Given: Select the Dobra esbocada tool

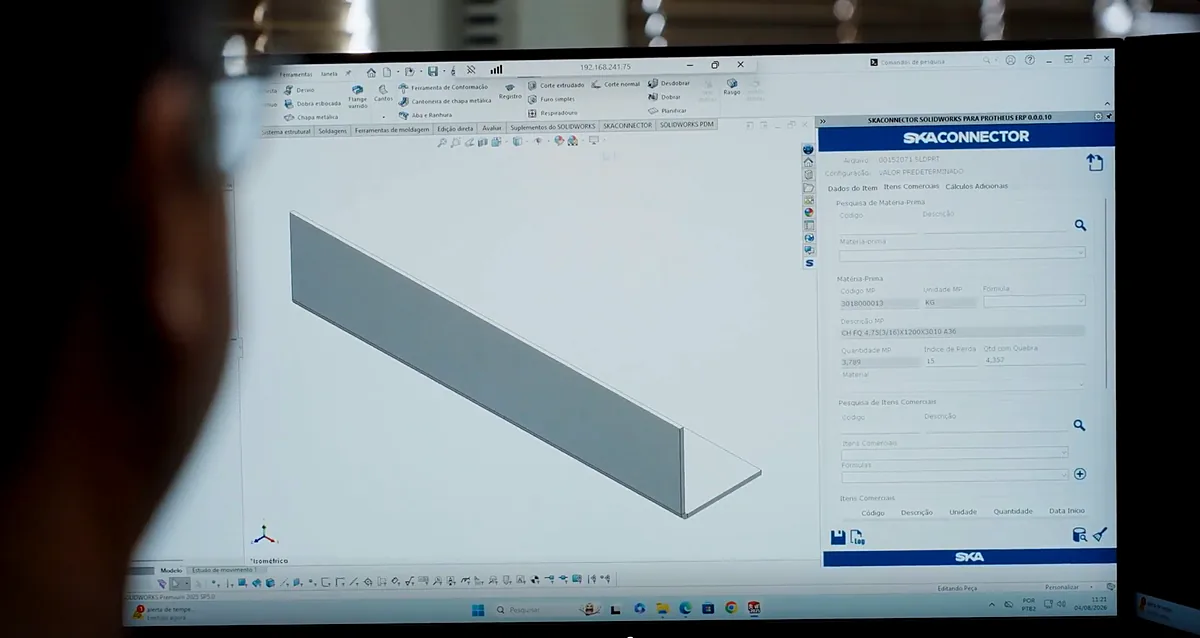Looking at the screenshot, I should (311, 103).
